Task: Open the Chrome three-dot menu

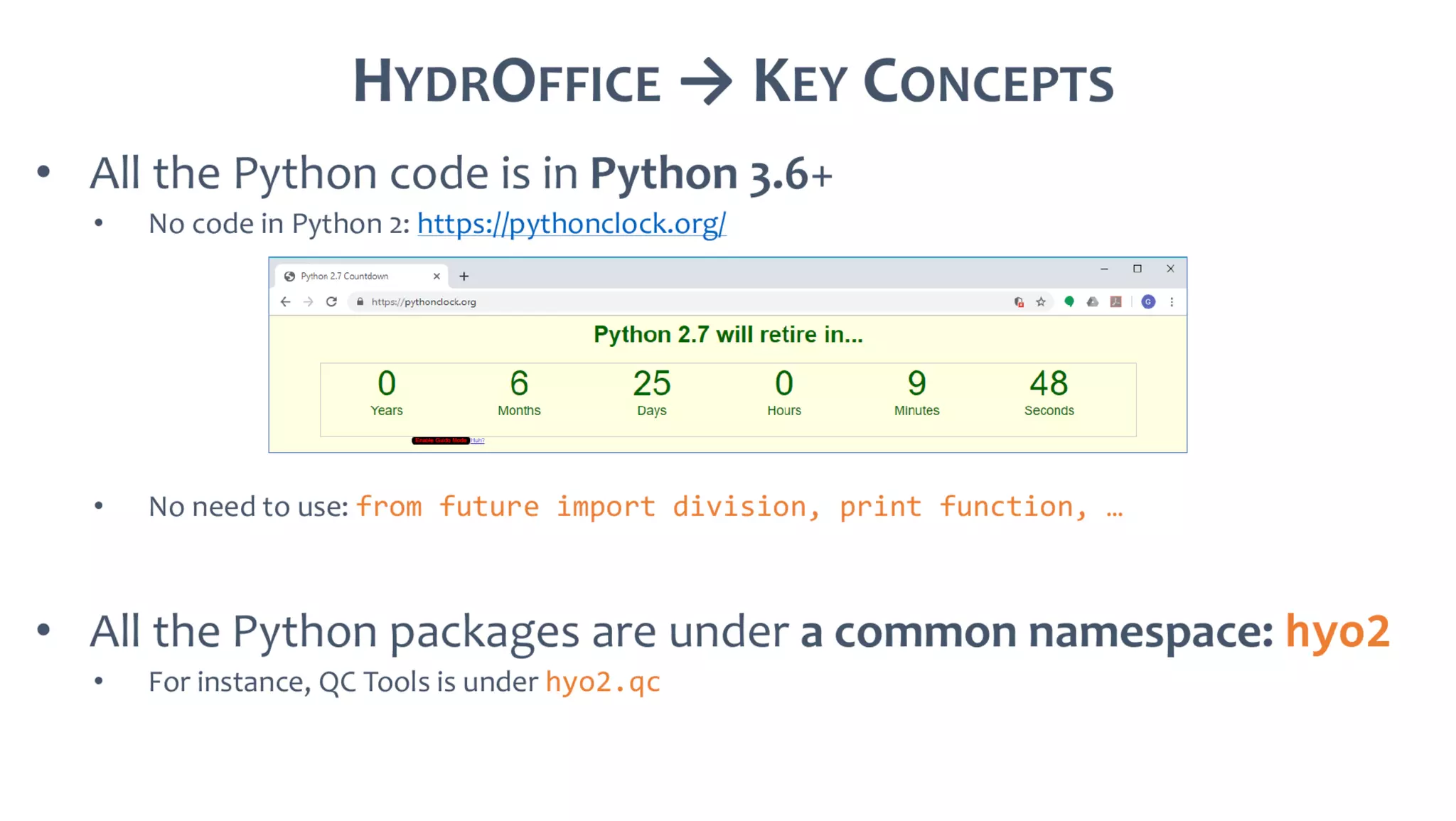Action: (x=1172, y=302)
